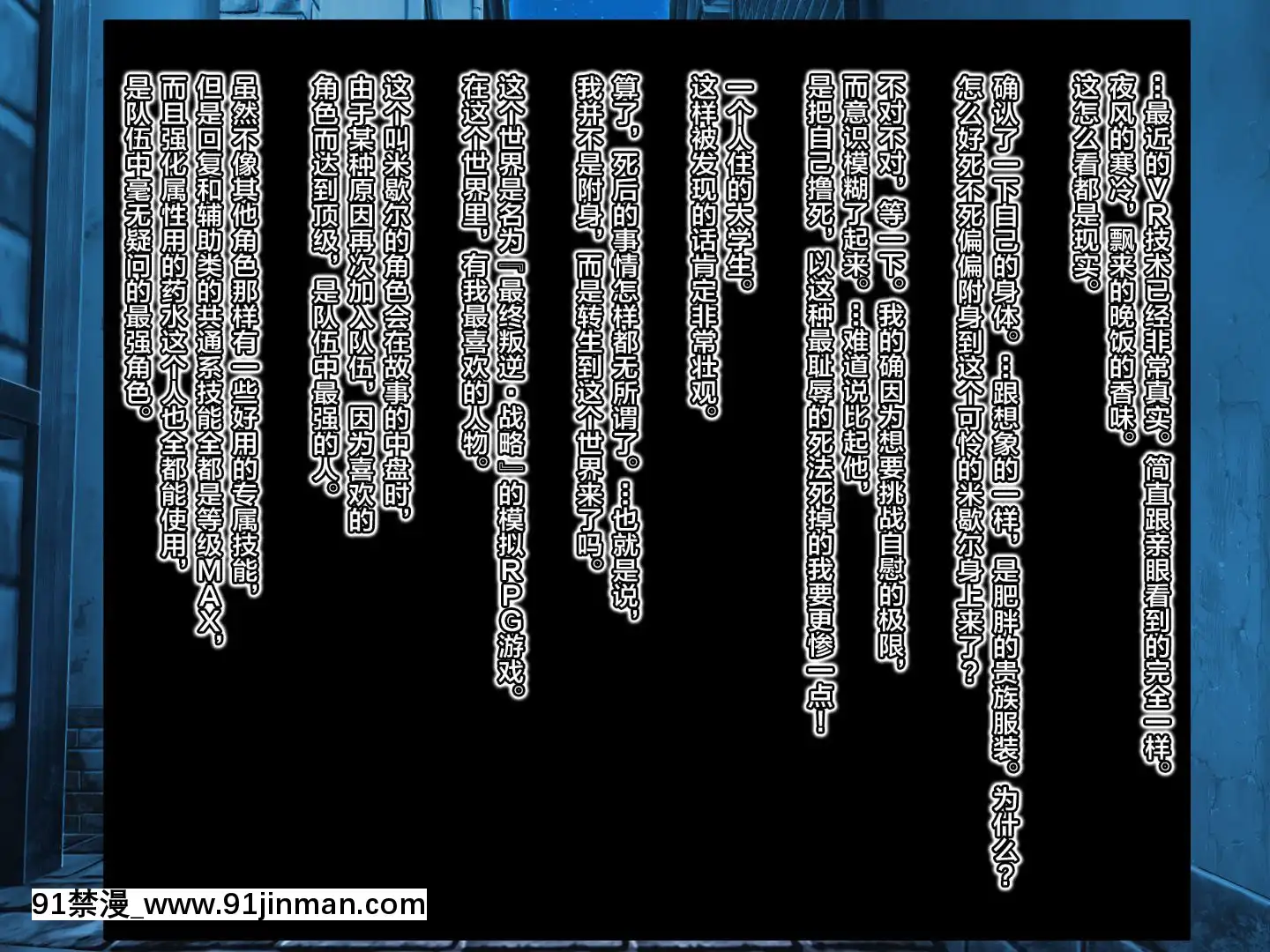The image size is (1270, 952).
Task: Select the line starting '算了，死后的事情怎样都无所谓了'
Action: coord(626,348)
